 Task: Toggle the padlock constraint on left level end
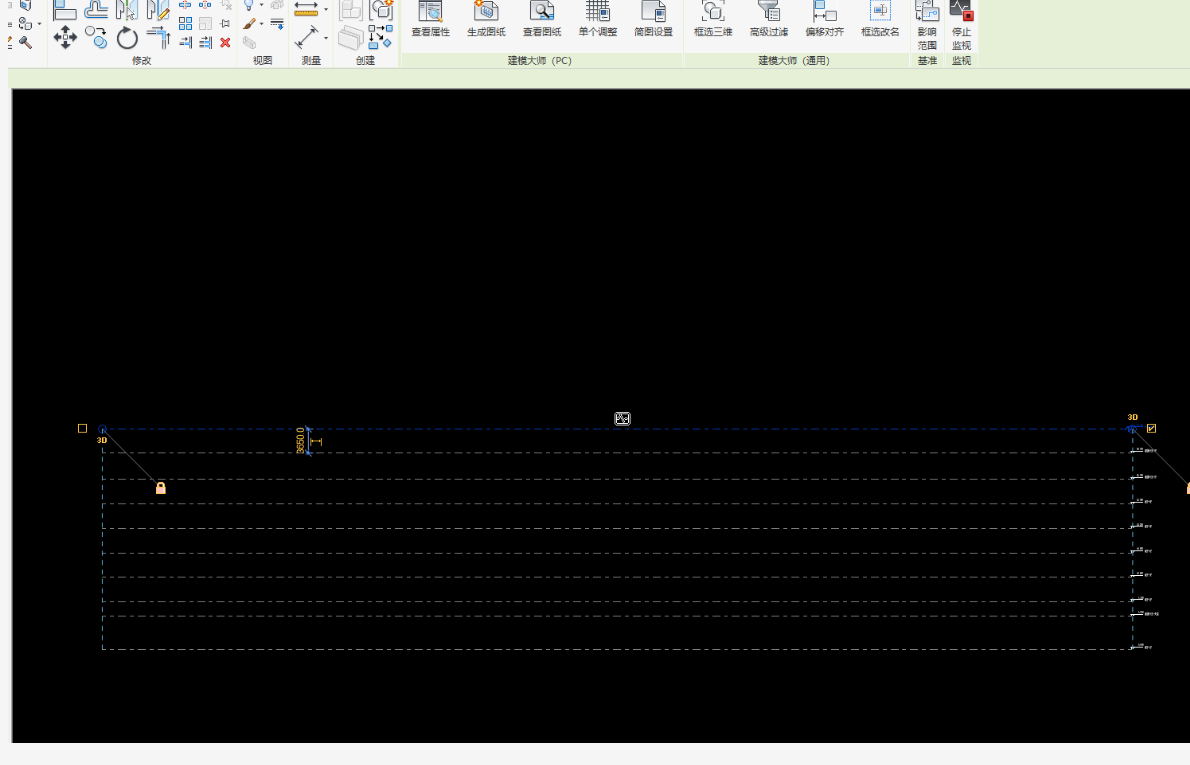coord(161,488)
